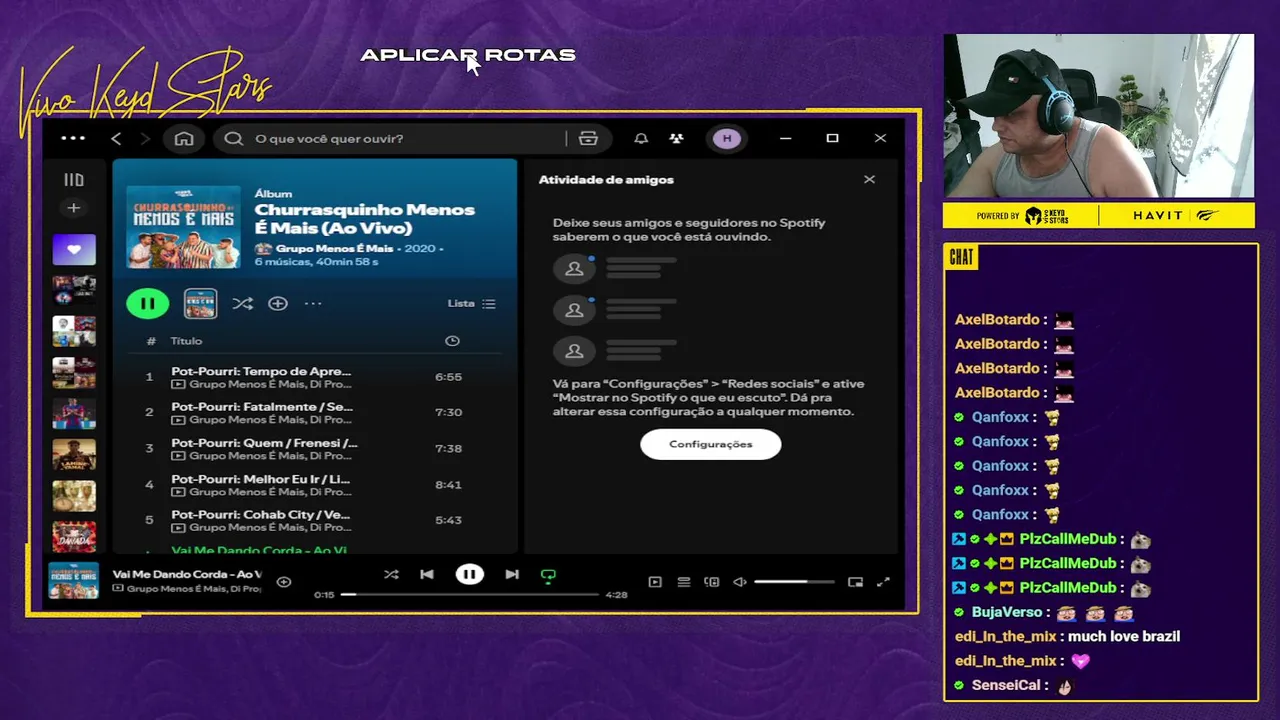Viewport: 1280px width, 720px height.
Task: Click the album preview thumbnail beside pause
Action: click(200, 303)
